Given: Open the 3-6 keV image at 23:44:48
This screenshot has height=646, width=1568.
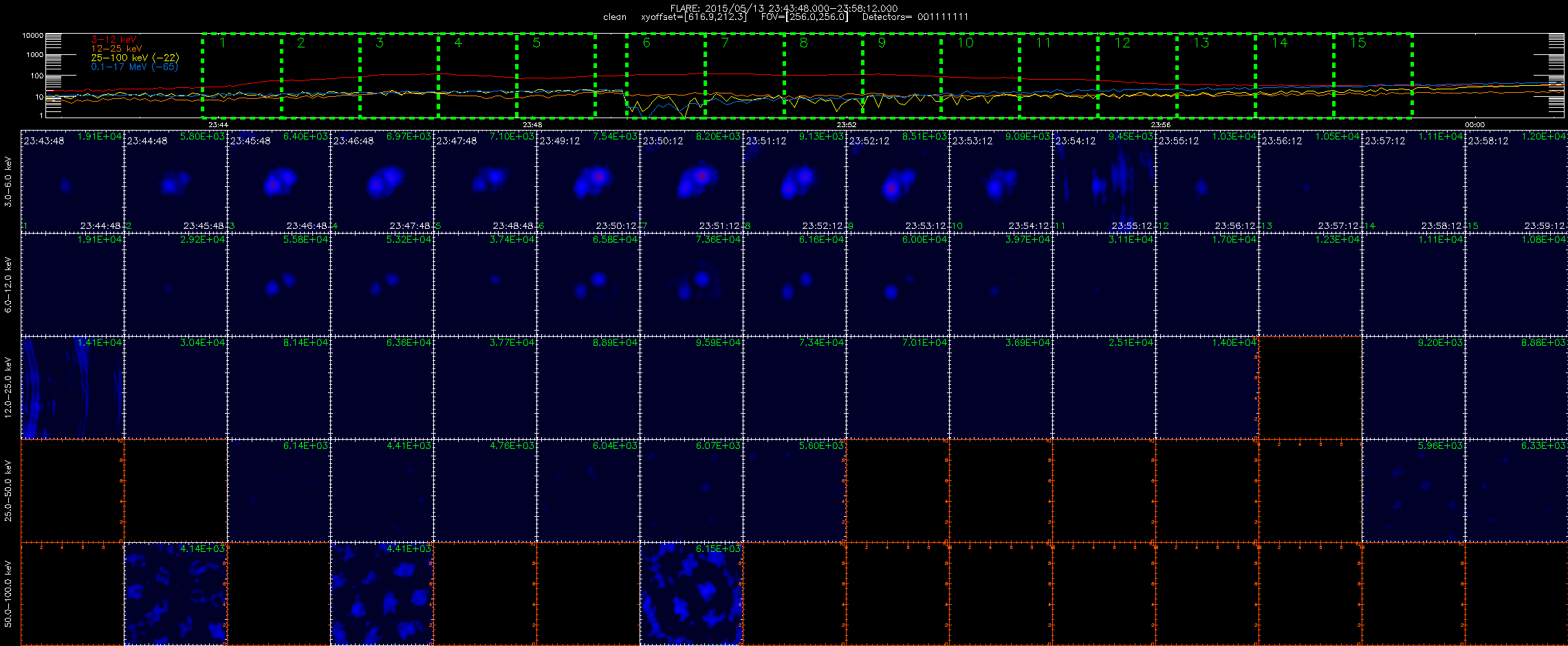Looking at the screenshot, I should point(175,181).
